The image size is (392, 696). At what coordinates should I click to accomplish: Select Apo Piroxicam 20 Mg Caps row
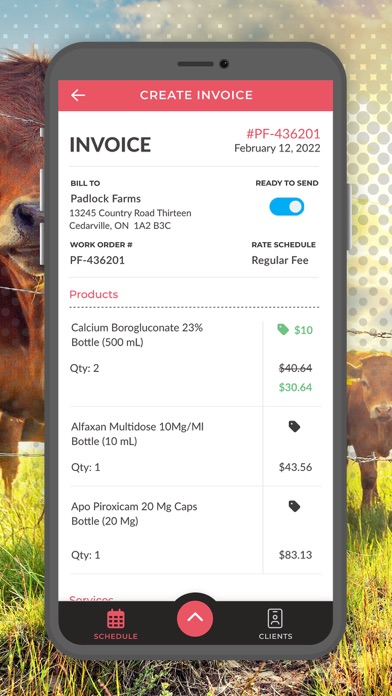194,530
